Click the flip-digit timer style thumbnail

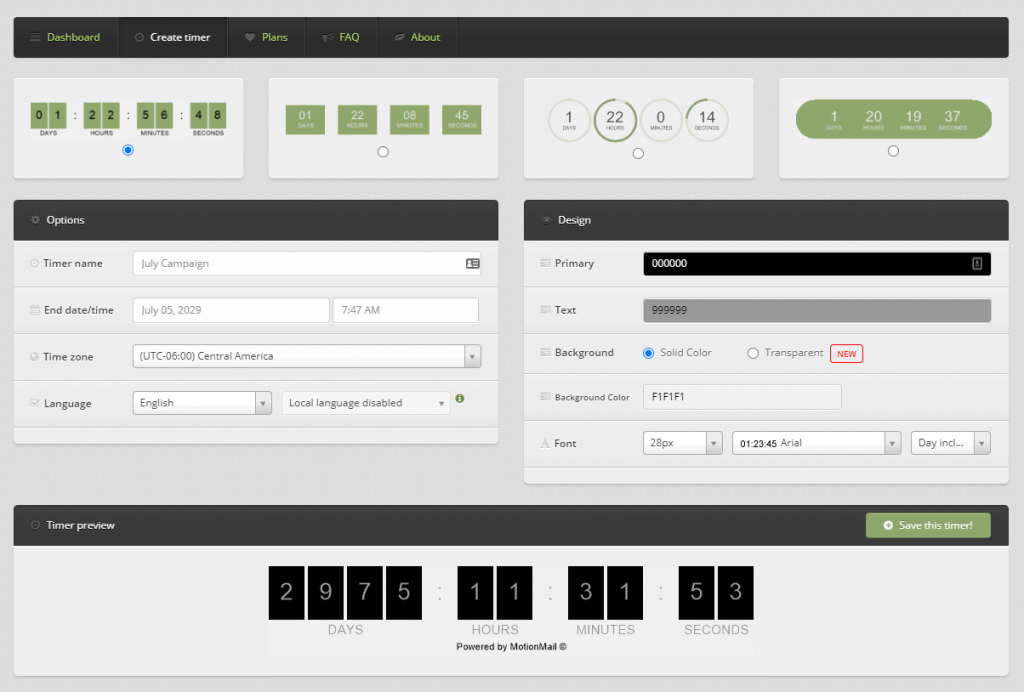coord(128,119)
